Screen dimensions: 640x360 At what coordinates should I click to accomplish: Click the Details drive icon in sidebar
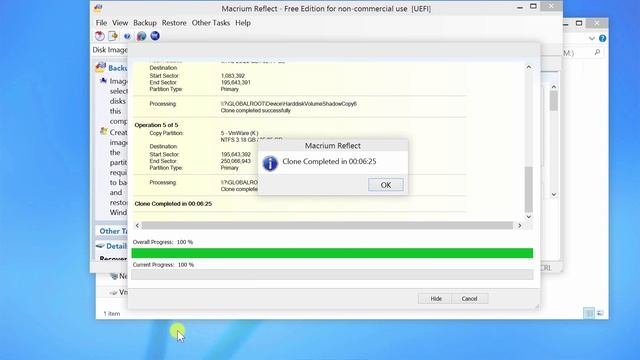pos(100,246)
